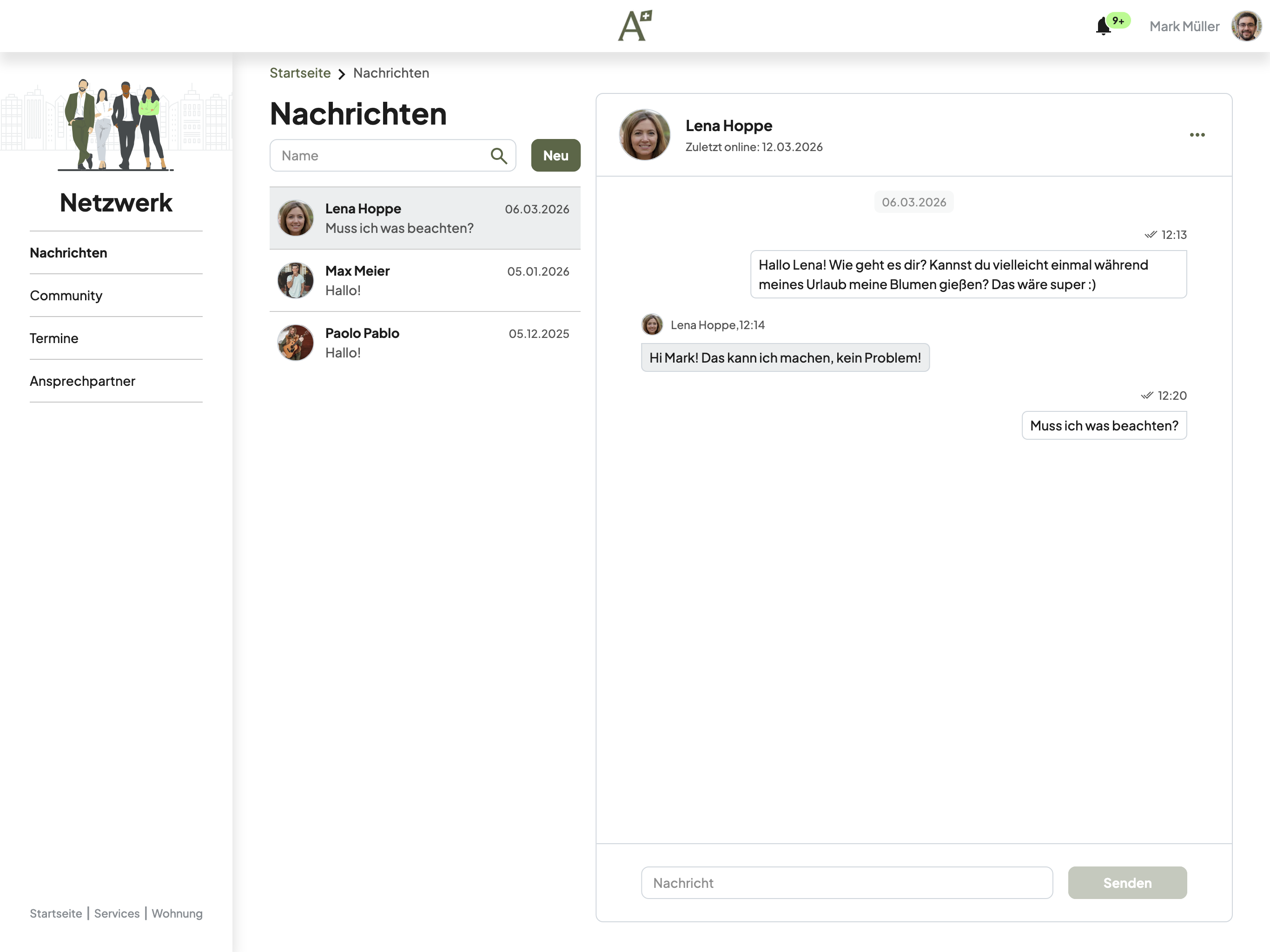Screen dimensions: 1270x952
Task: Click the 05.12.2025 date on Paolo Pablo
Action: [x=539, y=334]
